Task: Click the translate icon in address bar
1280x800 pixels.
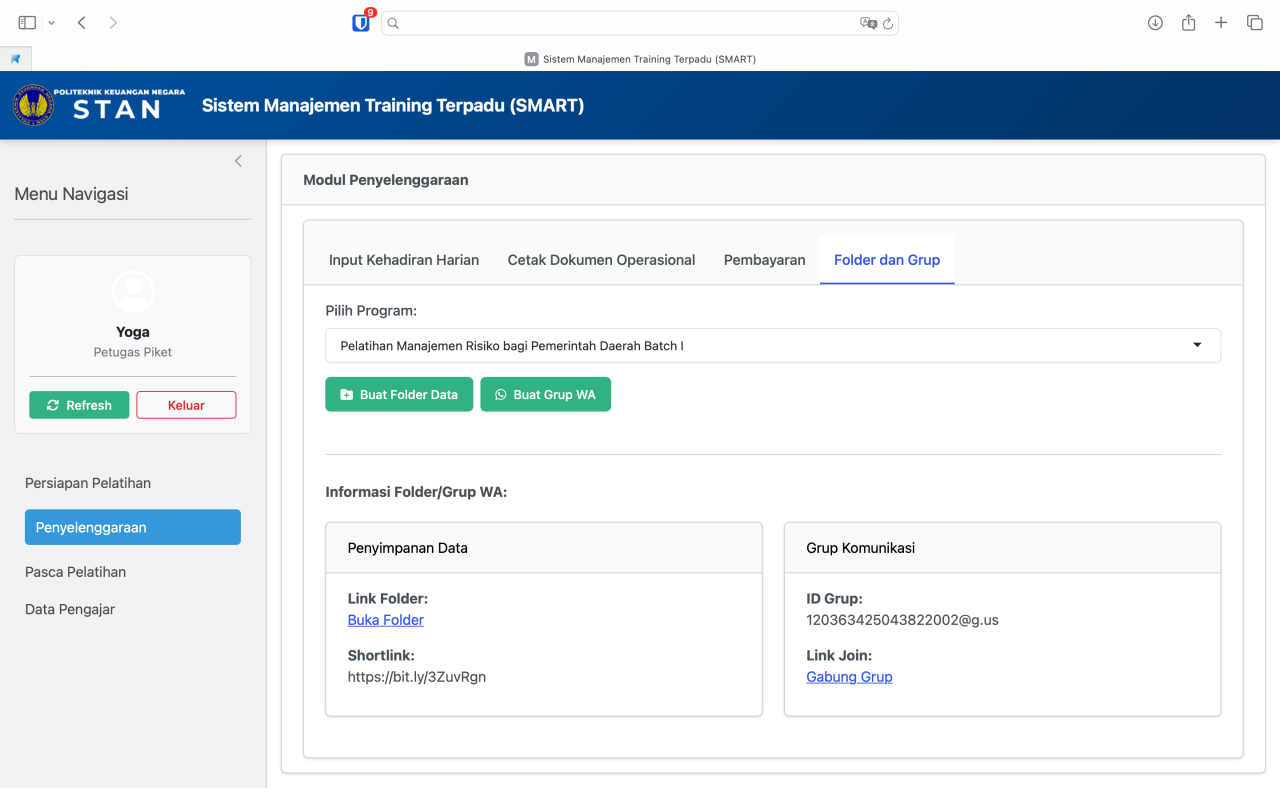Action: pos(868,23)
